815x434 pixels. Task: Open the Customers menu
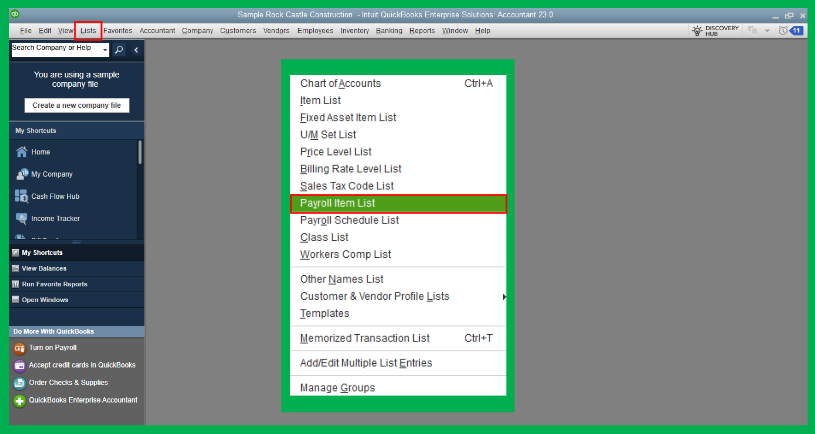238,31
